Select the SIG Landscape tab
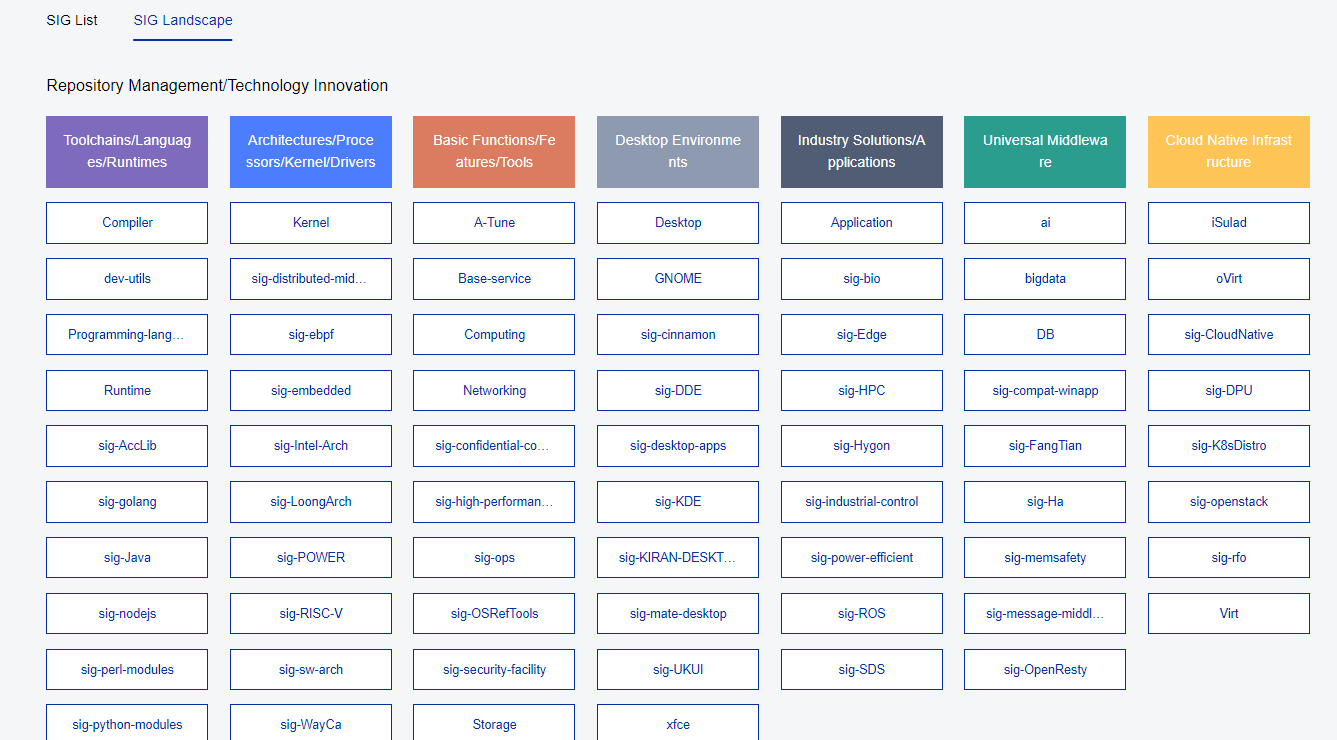 183,20
